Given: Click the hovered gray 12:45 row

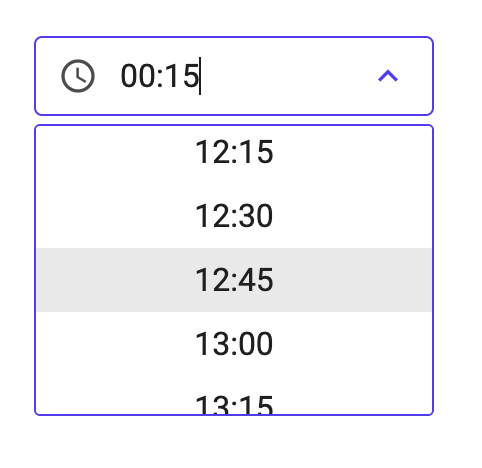Looking at the screenshot, I should click(x=234, y=280).
